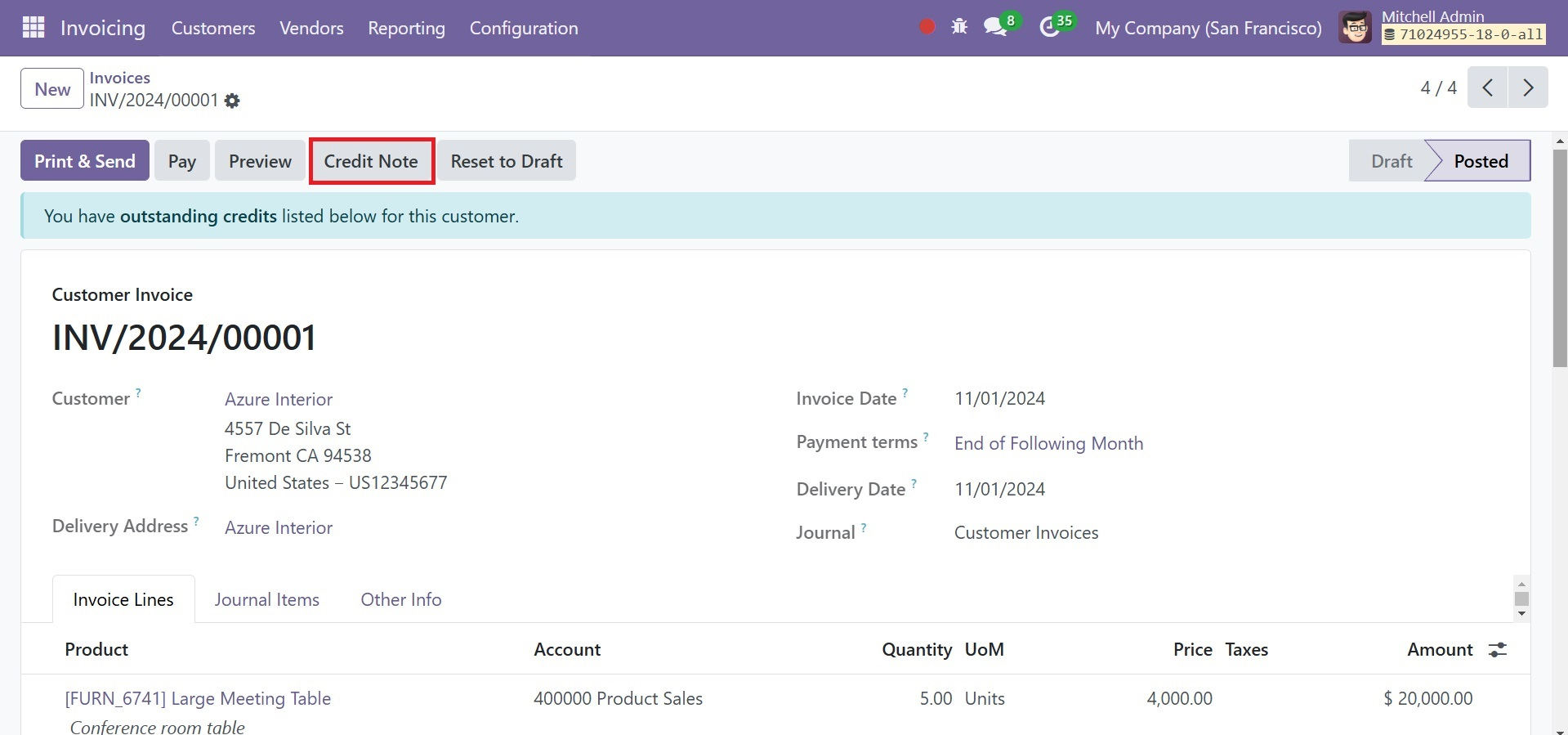Open the gear actions menu beside INV/2024/00001
Screen dimensions: 1568x735
click(x=232, y=101)
